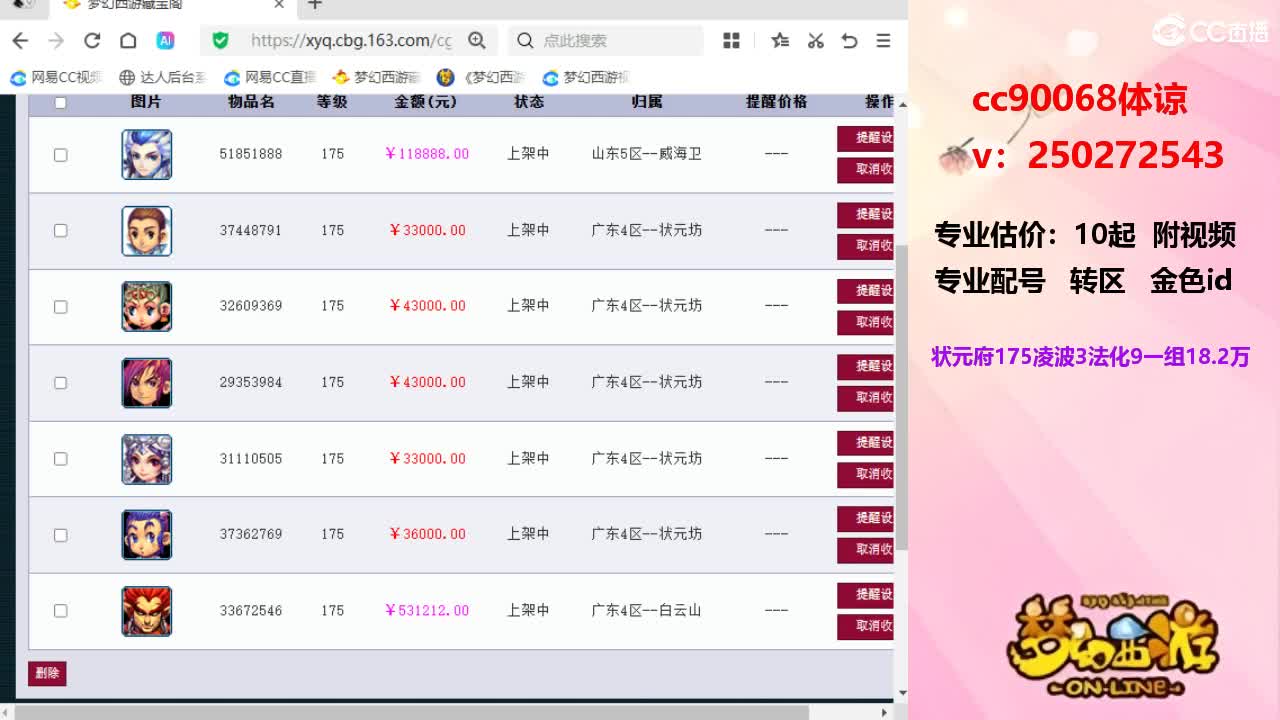Click the magnifier zoom icon beside URL
Screen dimensions: 1280x720
[x=477, y=41]
